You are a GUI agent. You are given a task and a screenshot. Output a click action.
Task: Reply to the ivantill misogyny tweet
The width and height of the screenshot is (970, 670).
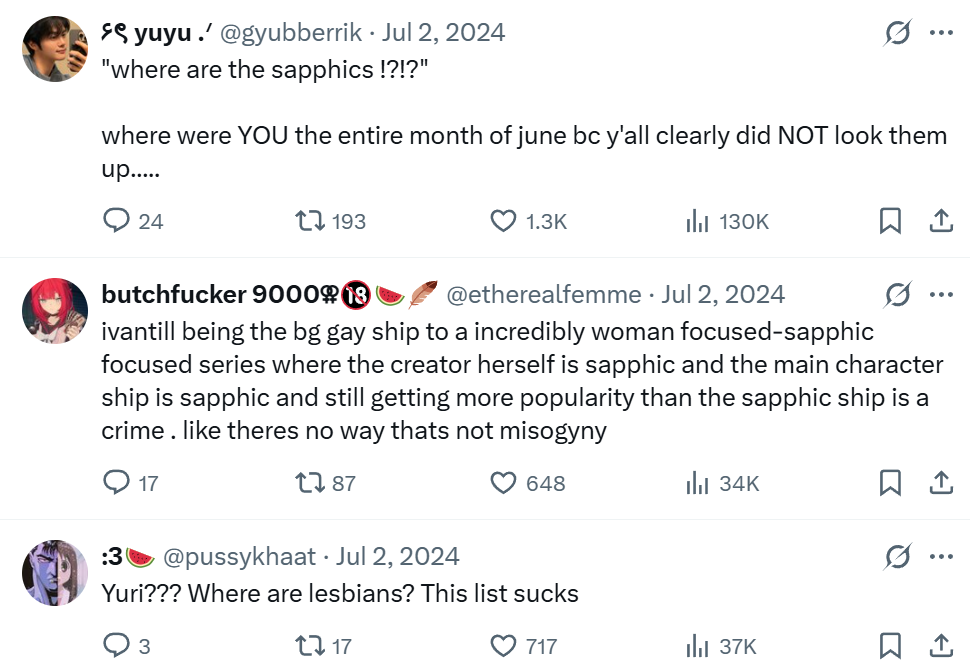point(118,483)
